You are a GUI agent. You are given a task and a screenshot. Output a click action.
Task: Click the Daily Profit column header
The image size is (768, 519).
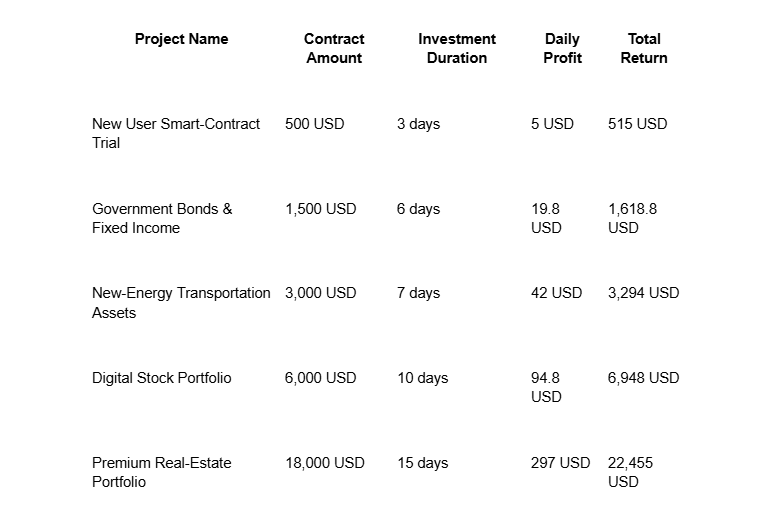pyautogui.click(x=562, y=48)
